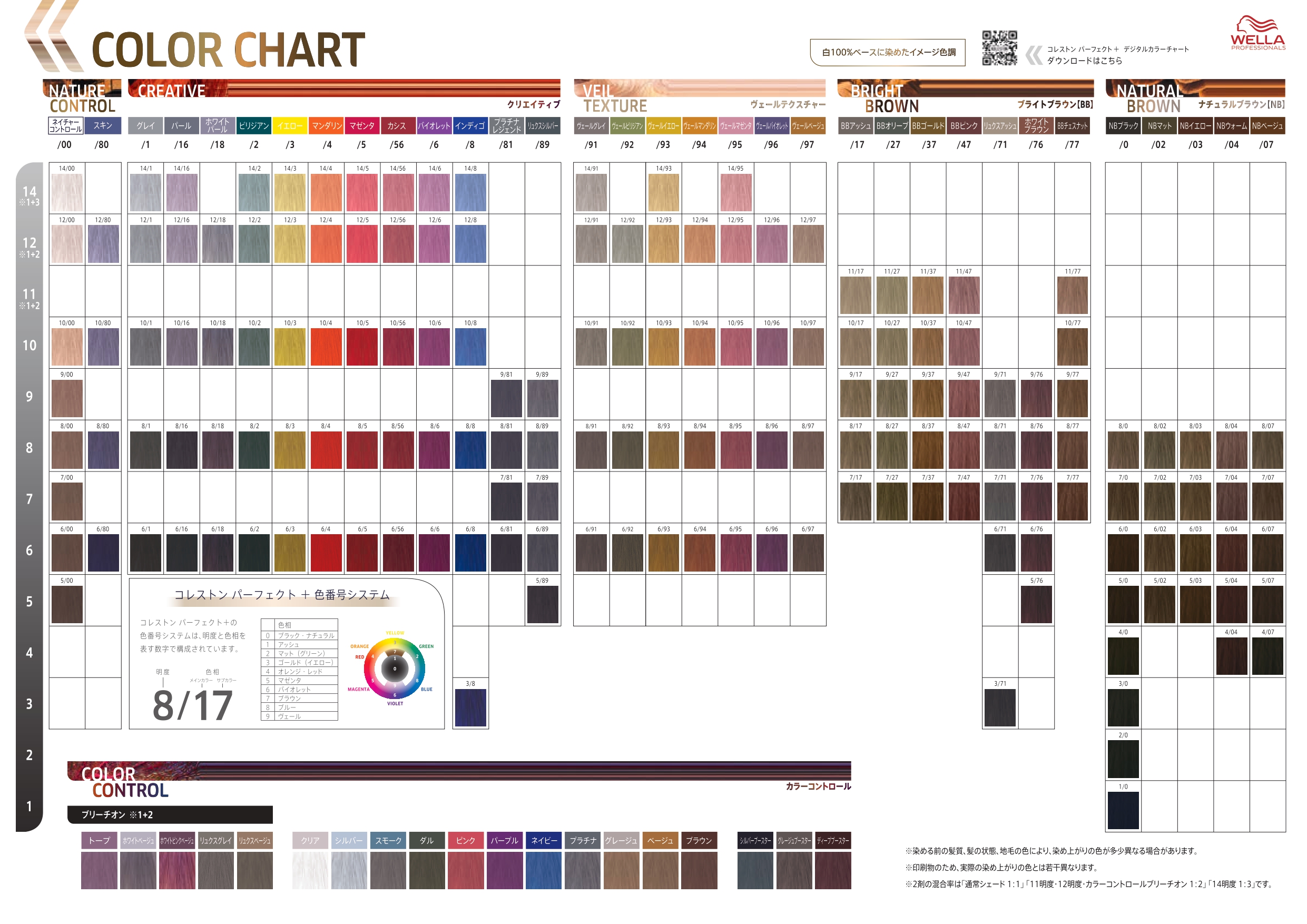Choose the 7/47 swatch

pyautogui.click(x=964, y=502)
